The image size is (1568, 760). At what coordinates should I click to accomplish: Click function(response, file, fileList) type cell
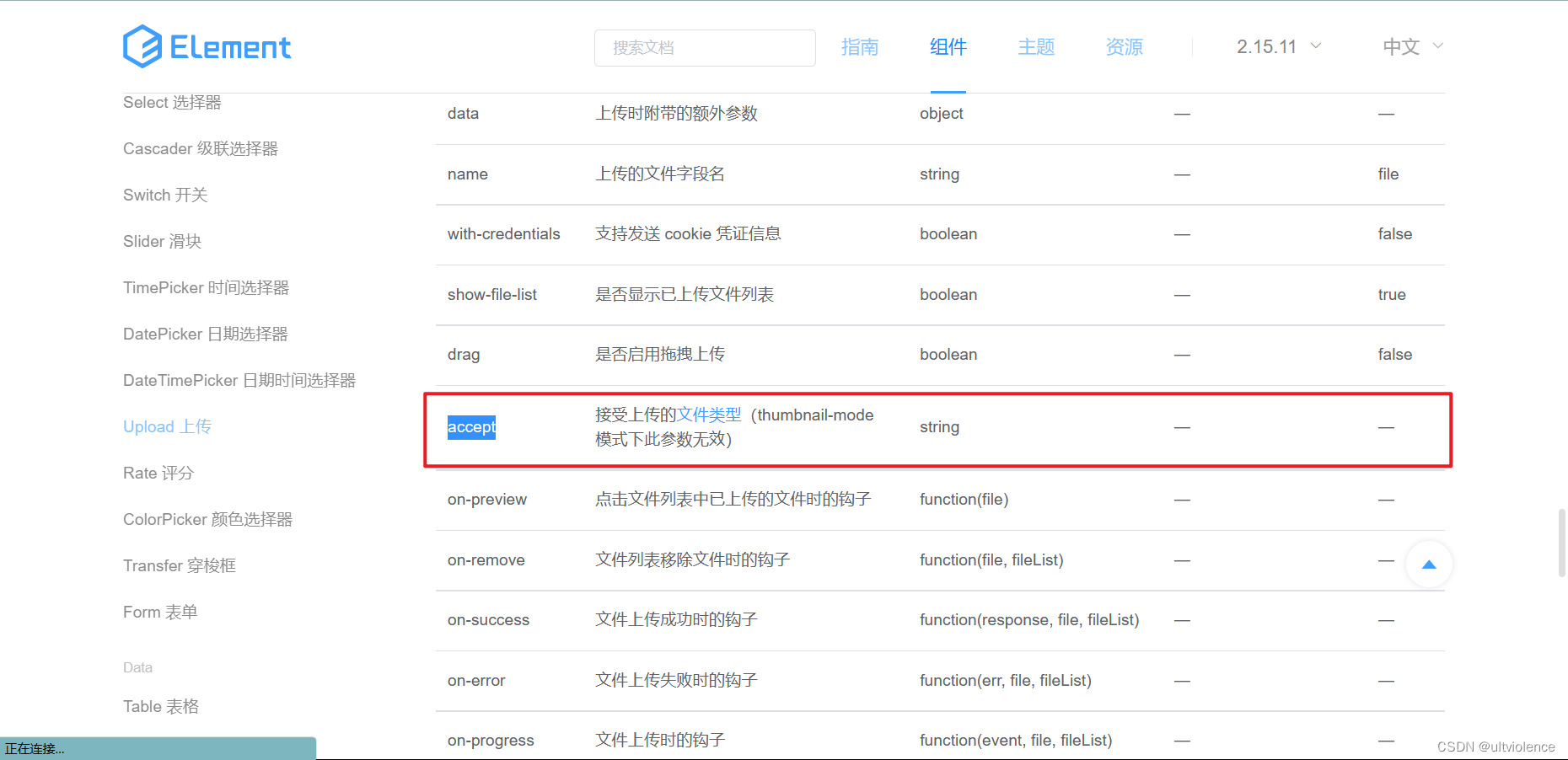pyautogui.click(x=1029, y=620)
